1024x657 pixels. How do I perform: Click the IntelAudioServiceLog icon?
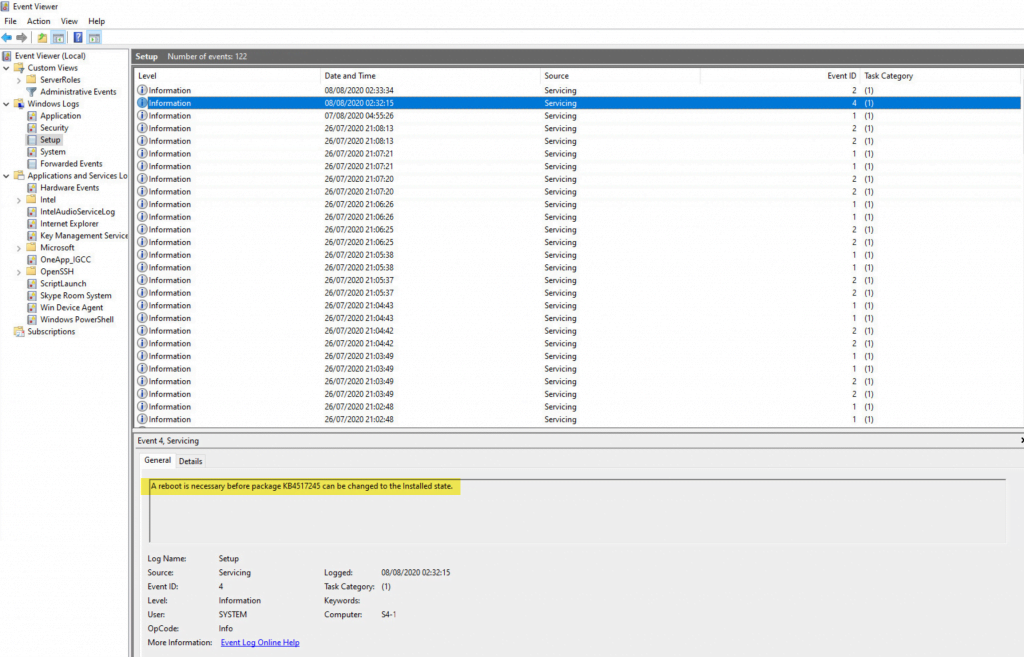click(31, 212)
